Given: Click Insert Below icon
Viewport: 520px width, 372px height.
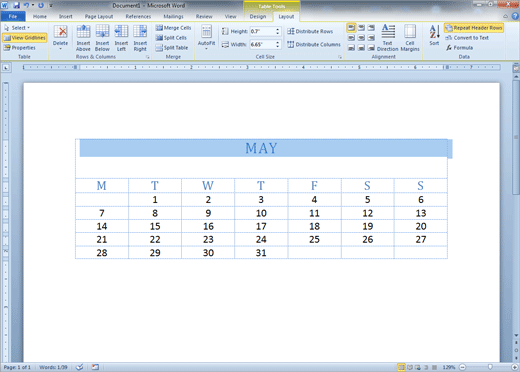Looking at the screenshot, I should tap(102, 38).
